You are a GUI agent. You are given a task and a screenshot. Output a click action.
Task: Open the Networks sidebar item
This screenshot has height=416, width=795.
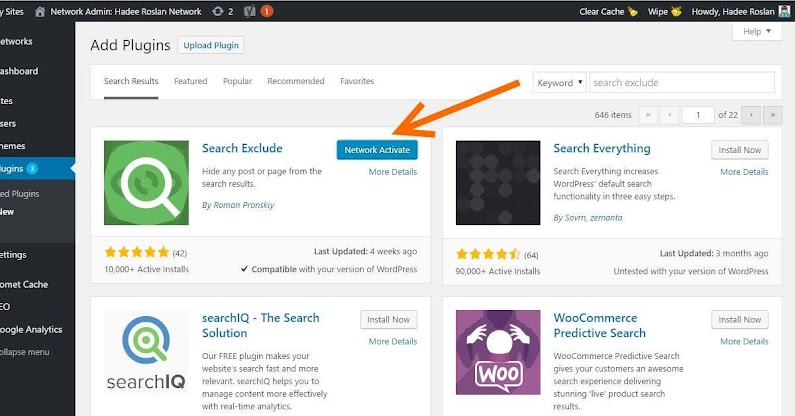click(16, 42)
